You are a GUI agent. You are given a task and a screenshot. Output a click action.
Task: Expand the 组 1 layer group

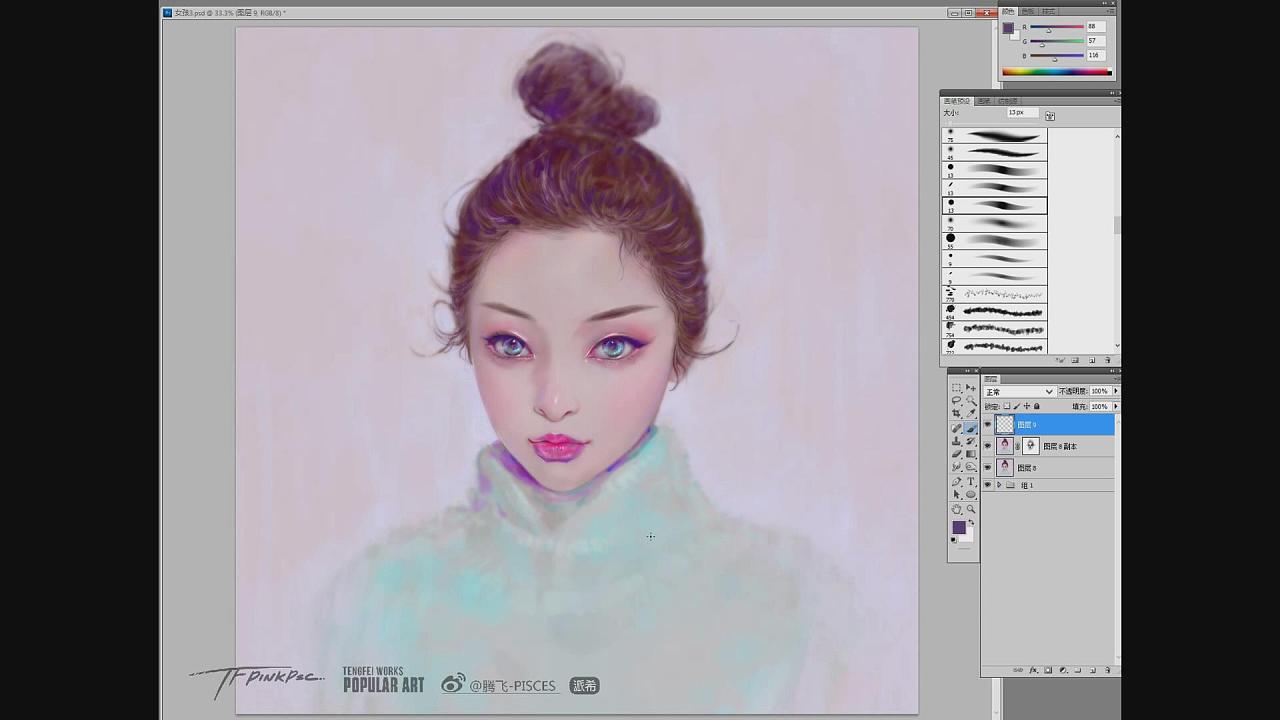coord(999,485)
